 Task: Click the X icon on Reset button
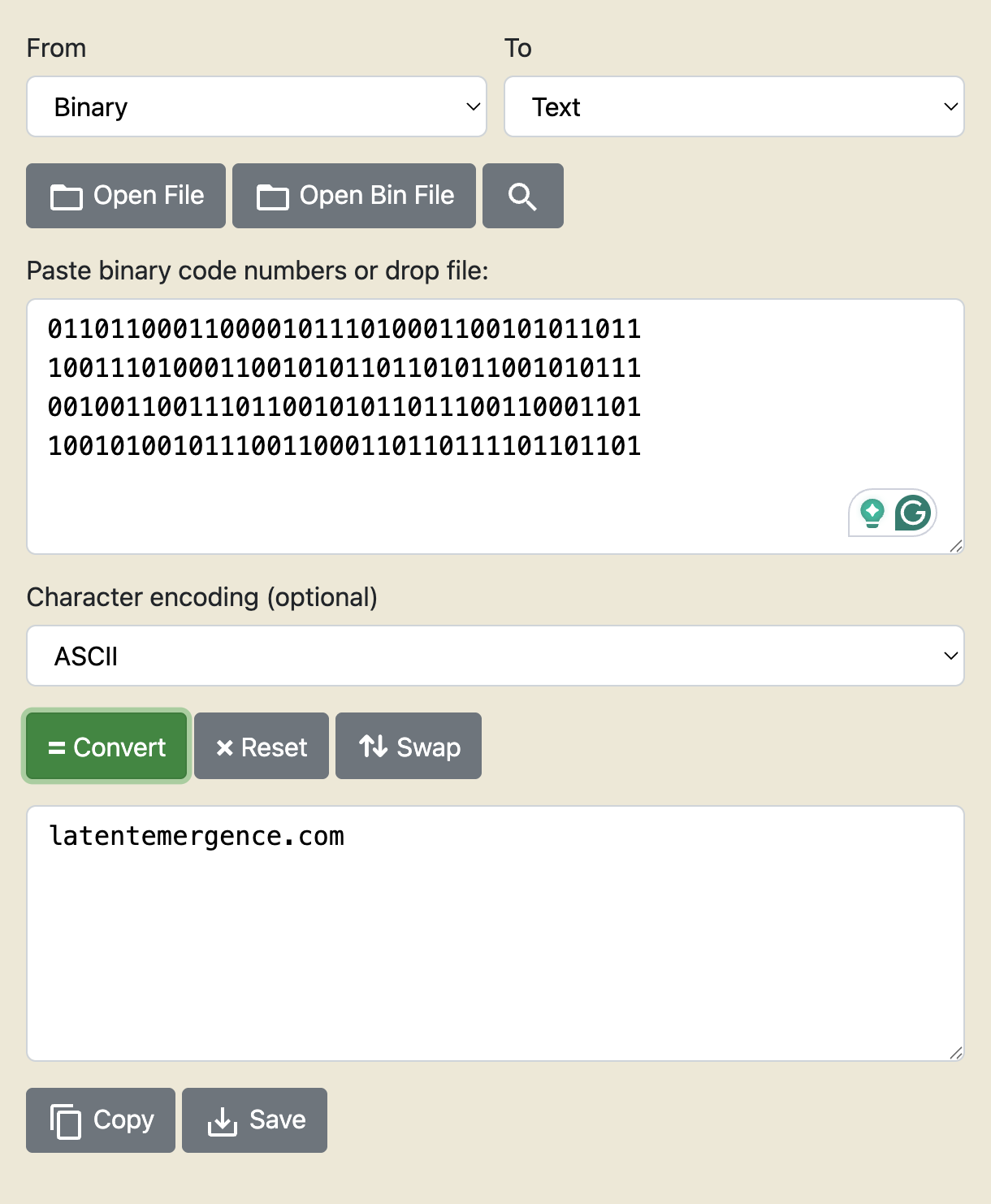pos(225,747)
